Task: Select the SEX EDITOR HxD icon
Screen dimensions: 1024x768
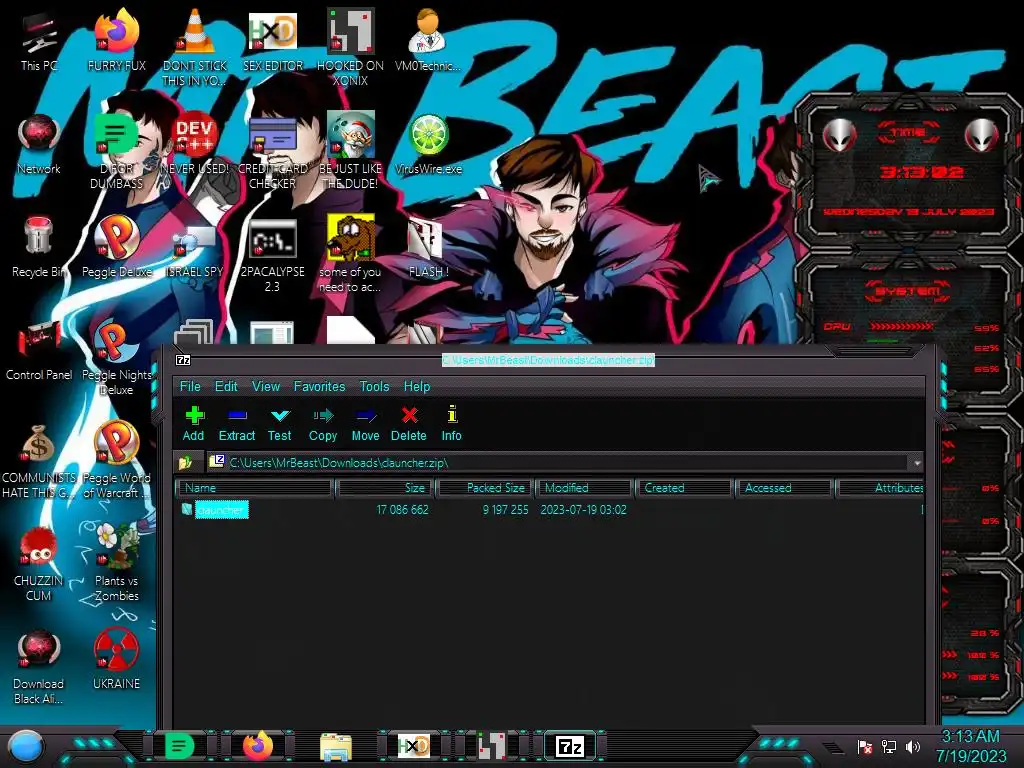Action: pos(273,40)
